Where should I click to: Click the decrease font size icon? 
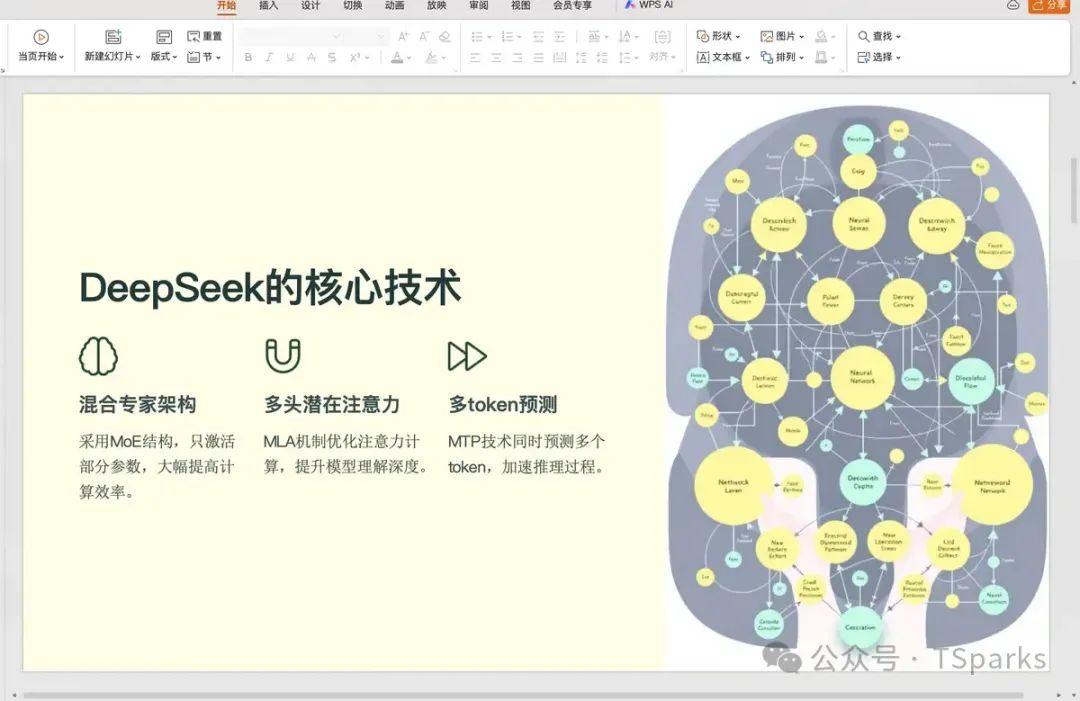click(x=424, y=36)
